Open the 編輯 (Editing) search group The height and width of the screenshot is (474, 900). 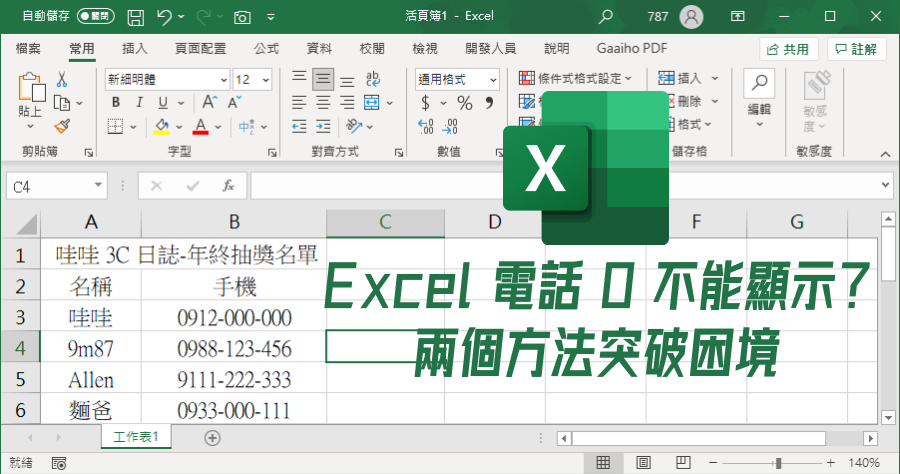coord(759,99)
